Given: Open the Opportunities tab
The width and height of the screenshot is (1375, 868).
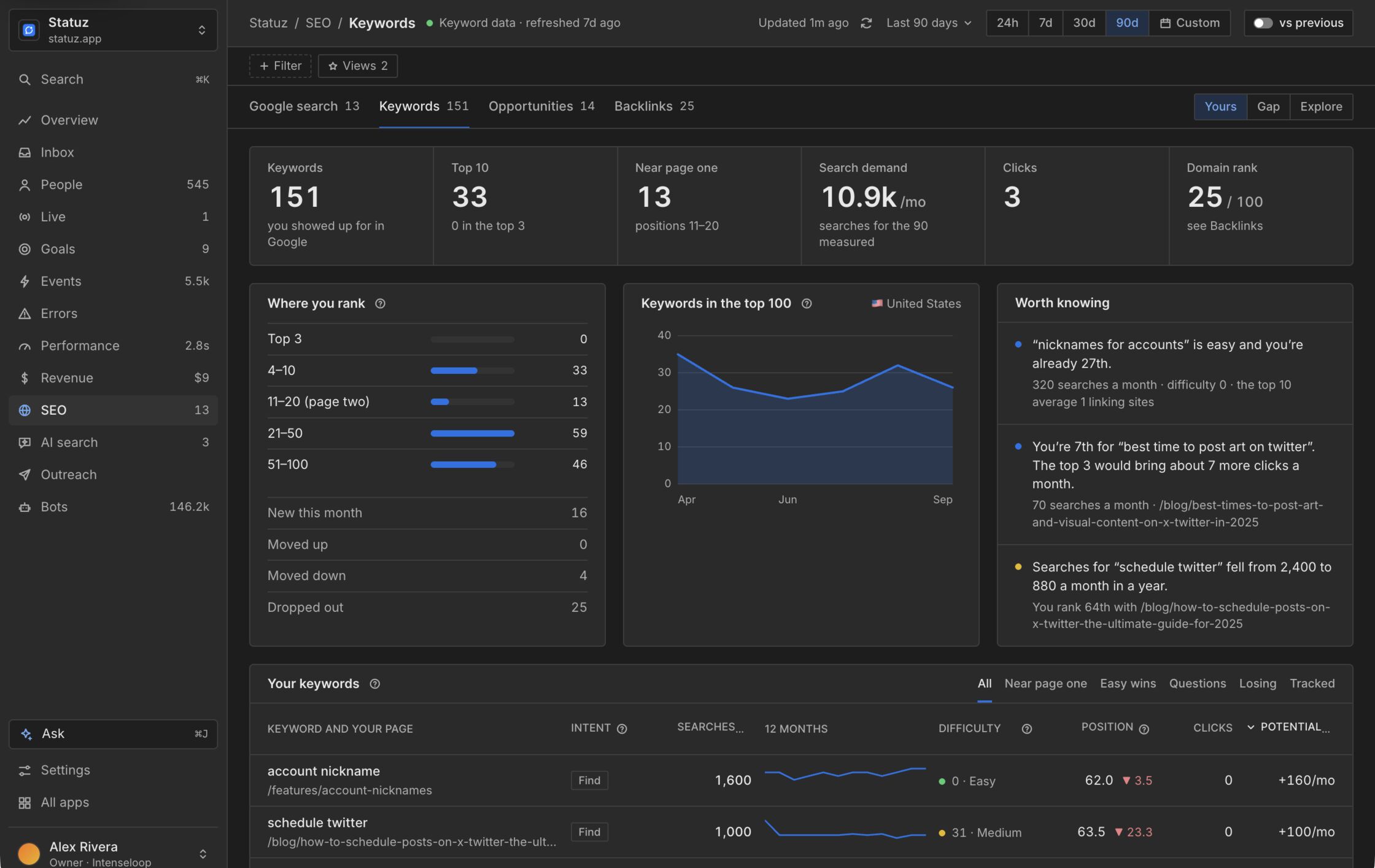Looking at the screenshot, I should (541, 106).
